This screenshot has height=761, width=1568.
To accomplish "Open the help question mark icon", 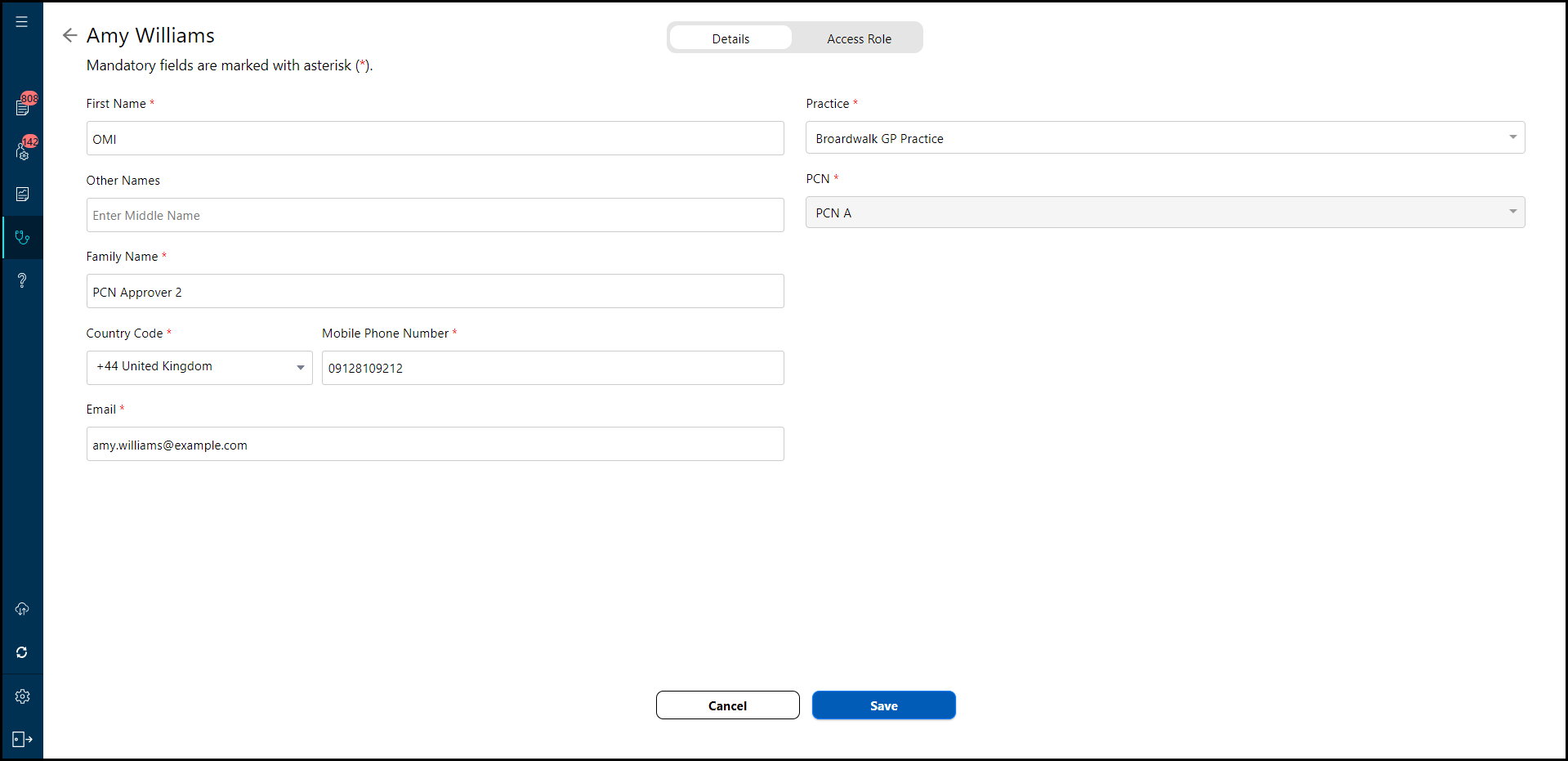I will click(x=23, y=281).
